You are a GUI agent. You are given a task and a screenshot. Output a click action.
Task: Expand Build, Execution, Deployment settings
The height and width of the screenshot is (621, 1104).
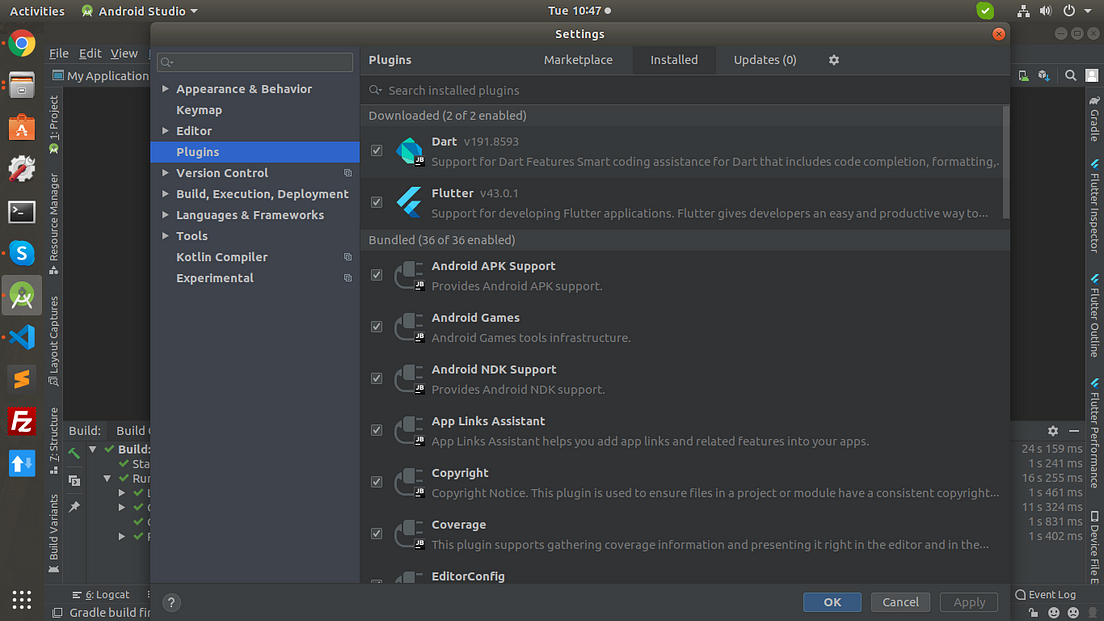165,194
